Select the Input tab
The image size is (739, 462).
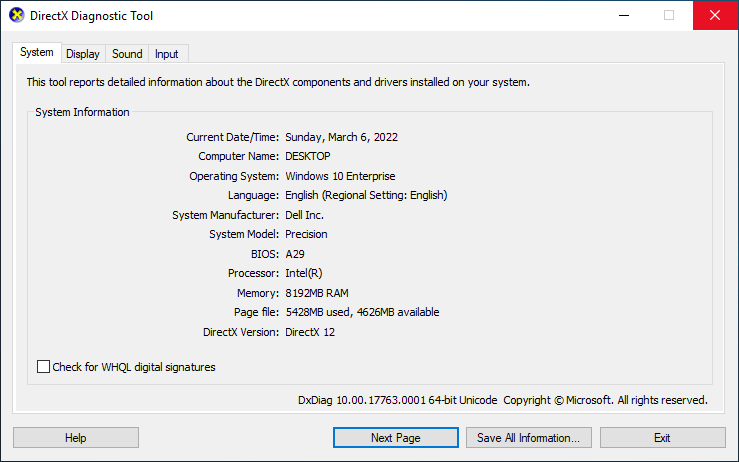pyautogui.click(x=167, y=54)
